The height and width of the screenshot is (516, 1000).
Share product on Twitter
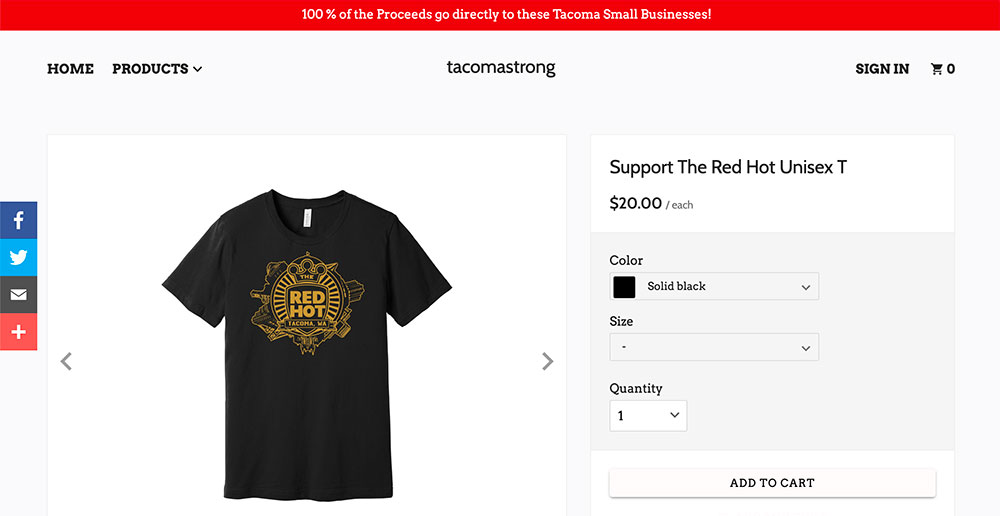coord(18,257)
